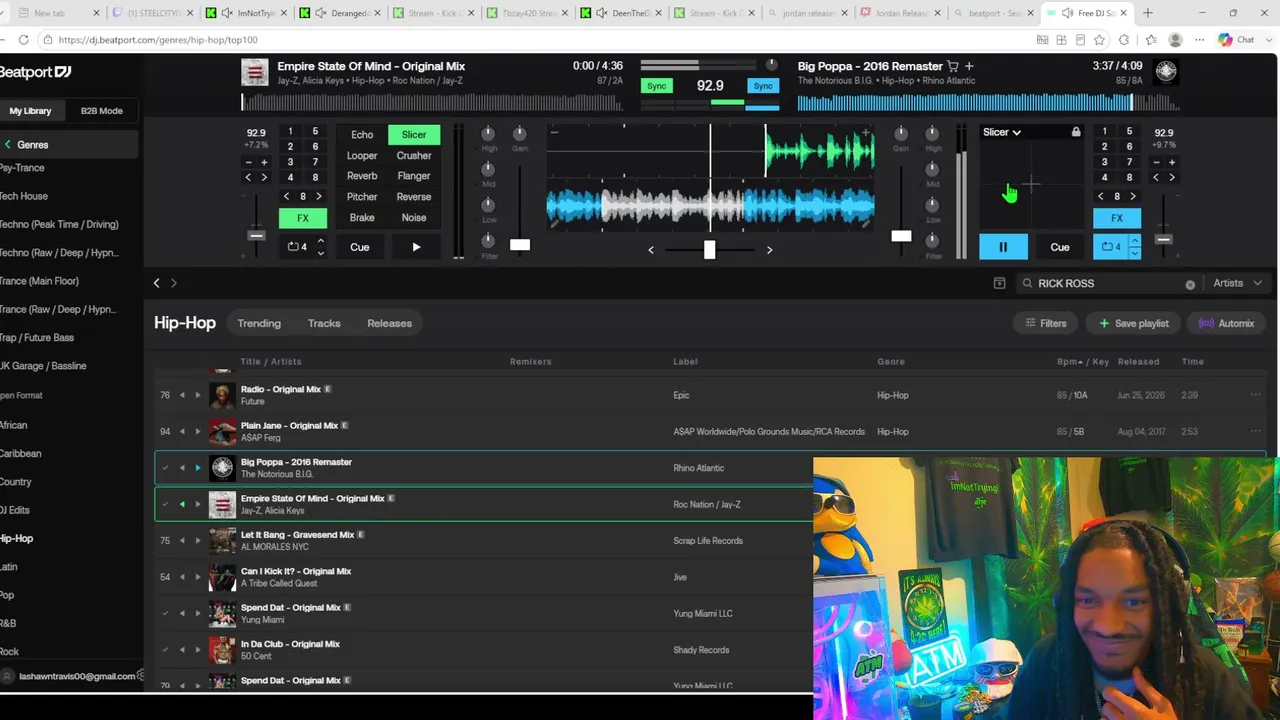Start Automix
1280x720 pixels.
coord(1226,323)
